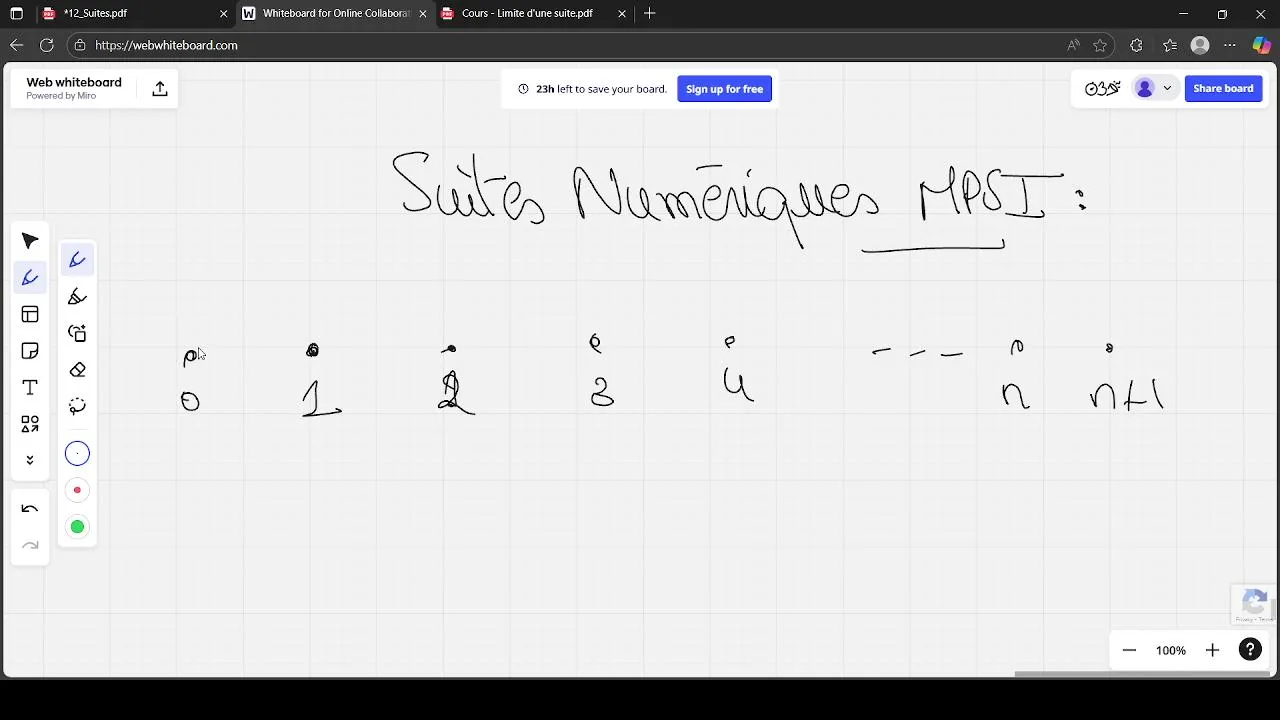Choose the Select arrow tool

click(30, 241)
